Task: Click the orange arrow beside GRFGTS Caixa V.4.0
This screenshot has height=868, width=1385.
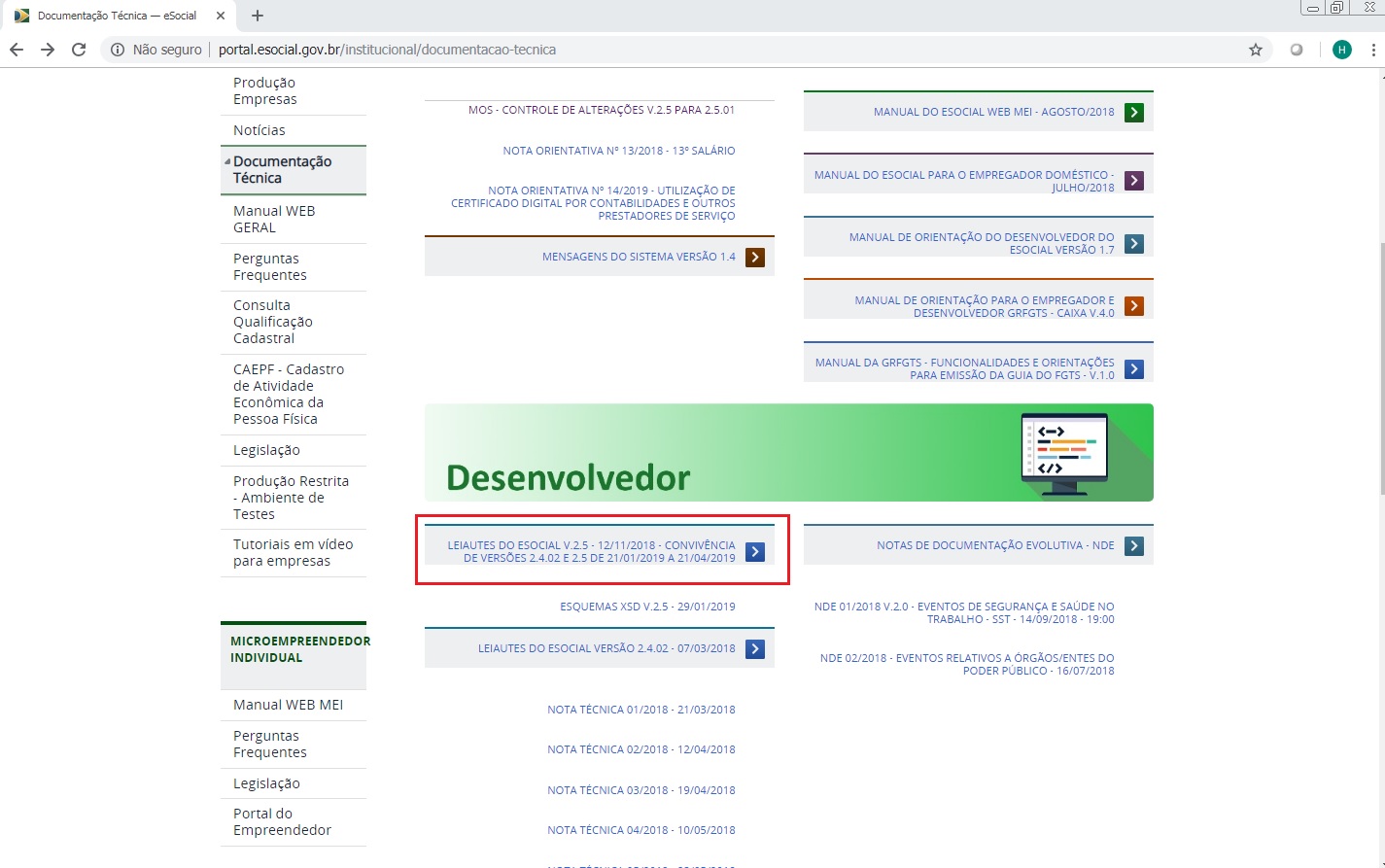Action: click(1134, 306)
